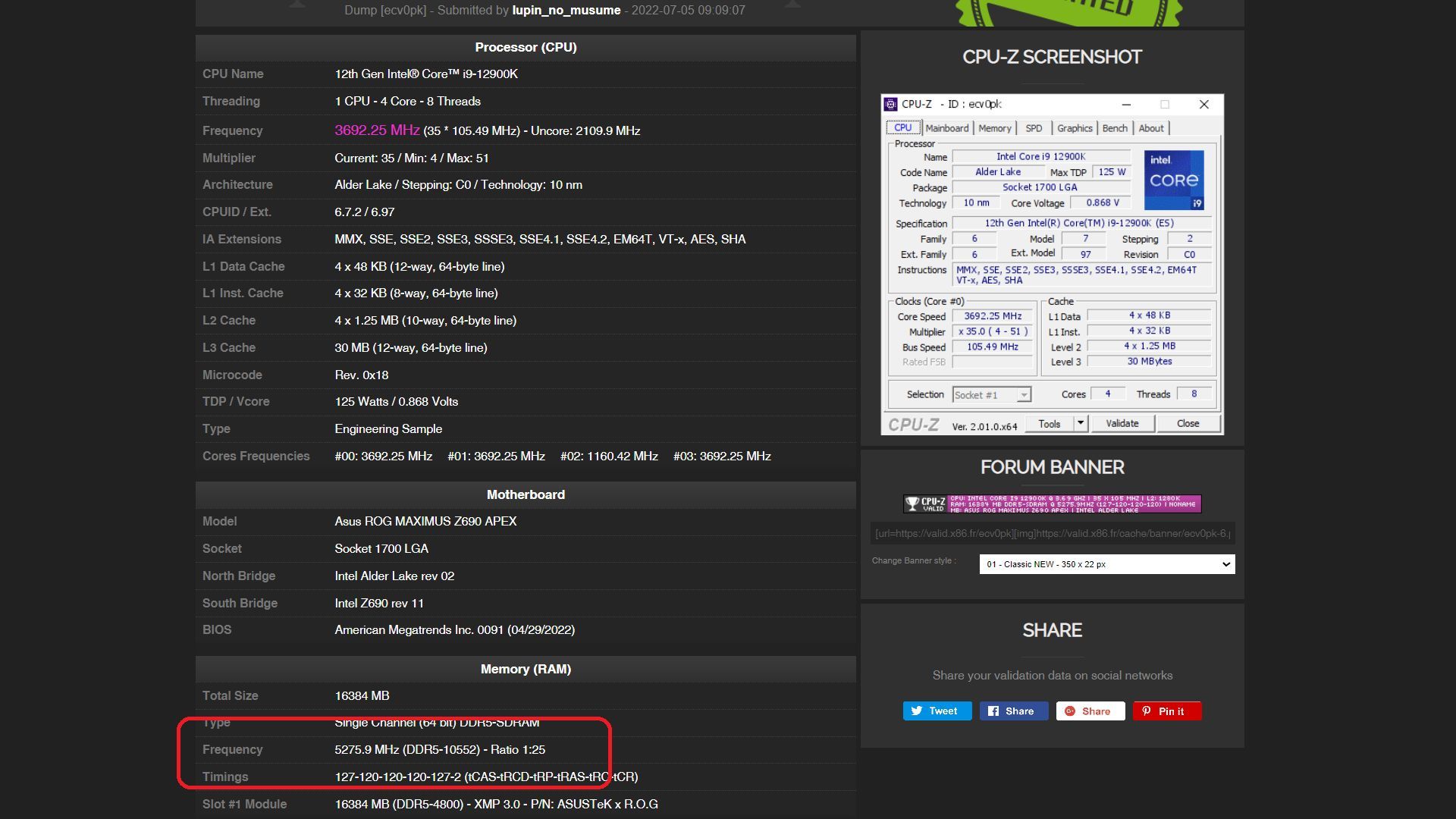Click the 5275.9 MHz memory frequency value
This screenshot has width=1456, height=819.
(x=440, y=750)
